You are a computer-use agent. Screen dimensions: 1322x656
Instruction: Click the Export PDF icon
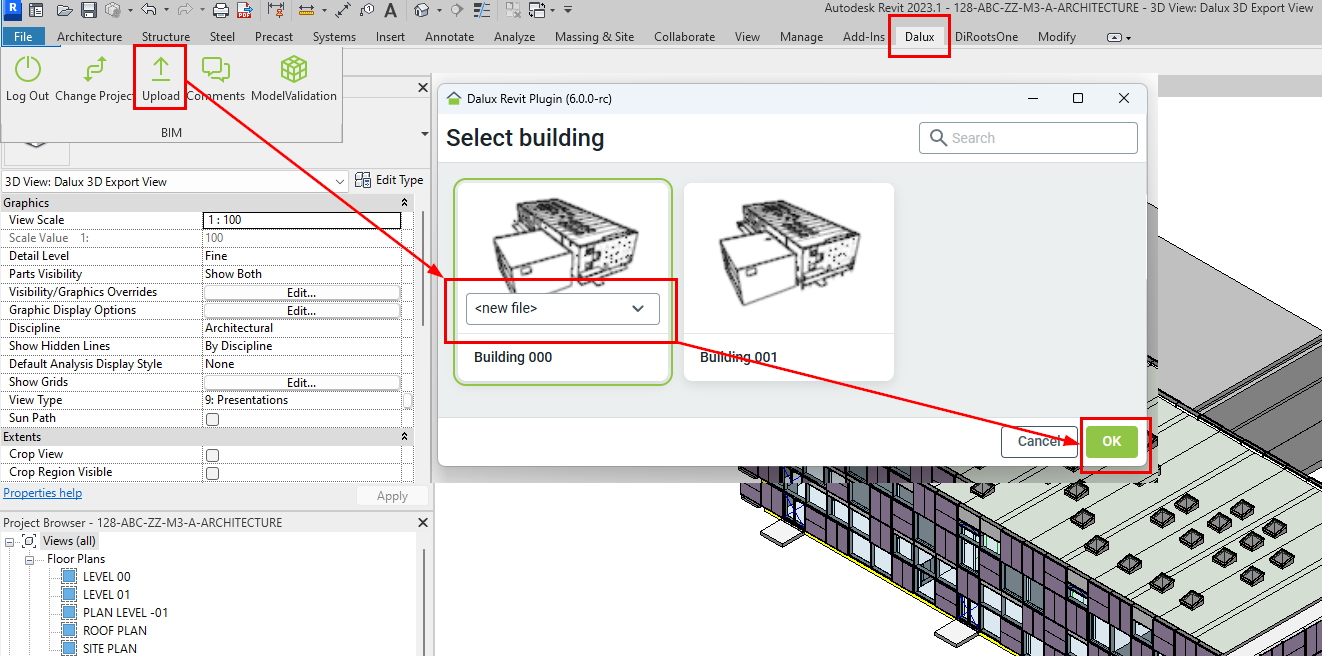pos(243,11)
